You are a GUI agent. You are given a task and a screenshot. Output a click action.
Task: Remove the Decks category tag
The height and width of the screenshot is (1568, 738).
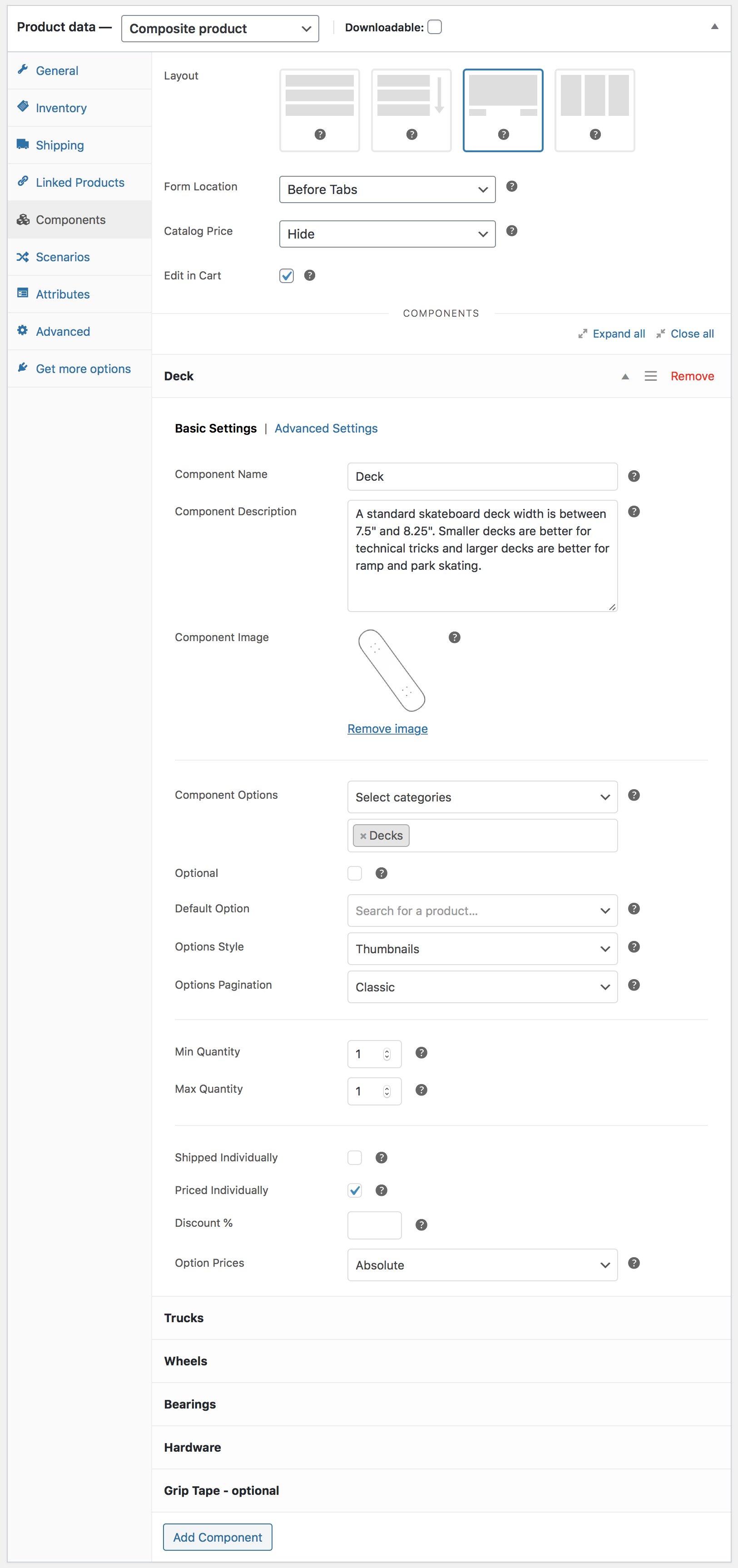[x=362, y=836]
